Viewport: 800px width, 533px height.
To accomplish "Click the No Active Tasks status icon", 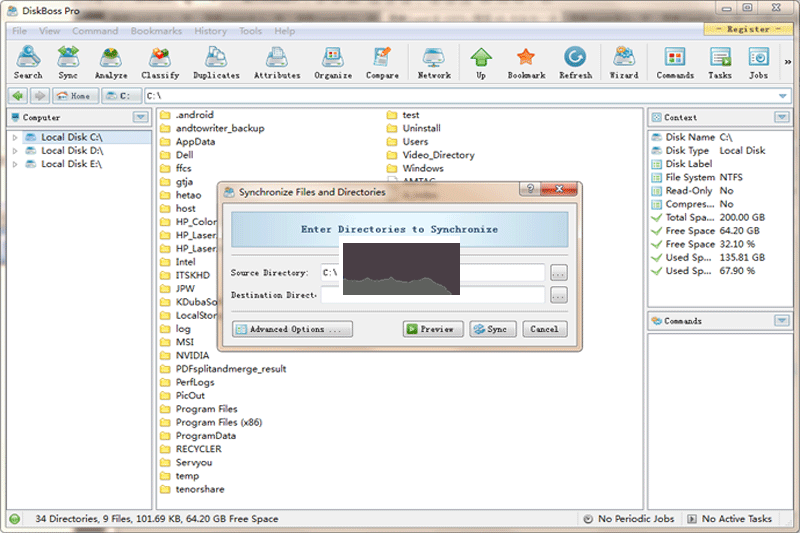I will pos(692,519).
